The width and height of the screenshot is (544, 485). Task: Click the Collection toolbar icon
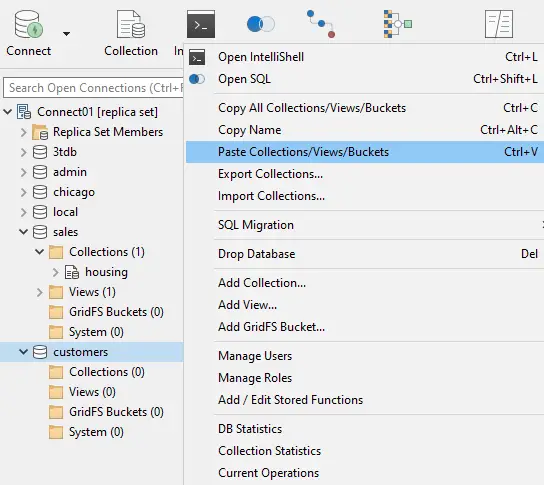pos(131,24)
